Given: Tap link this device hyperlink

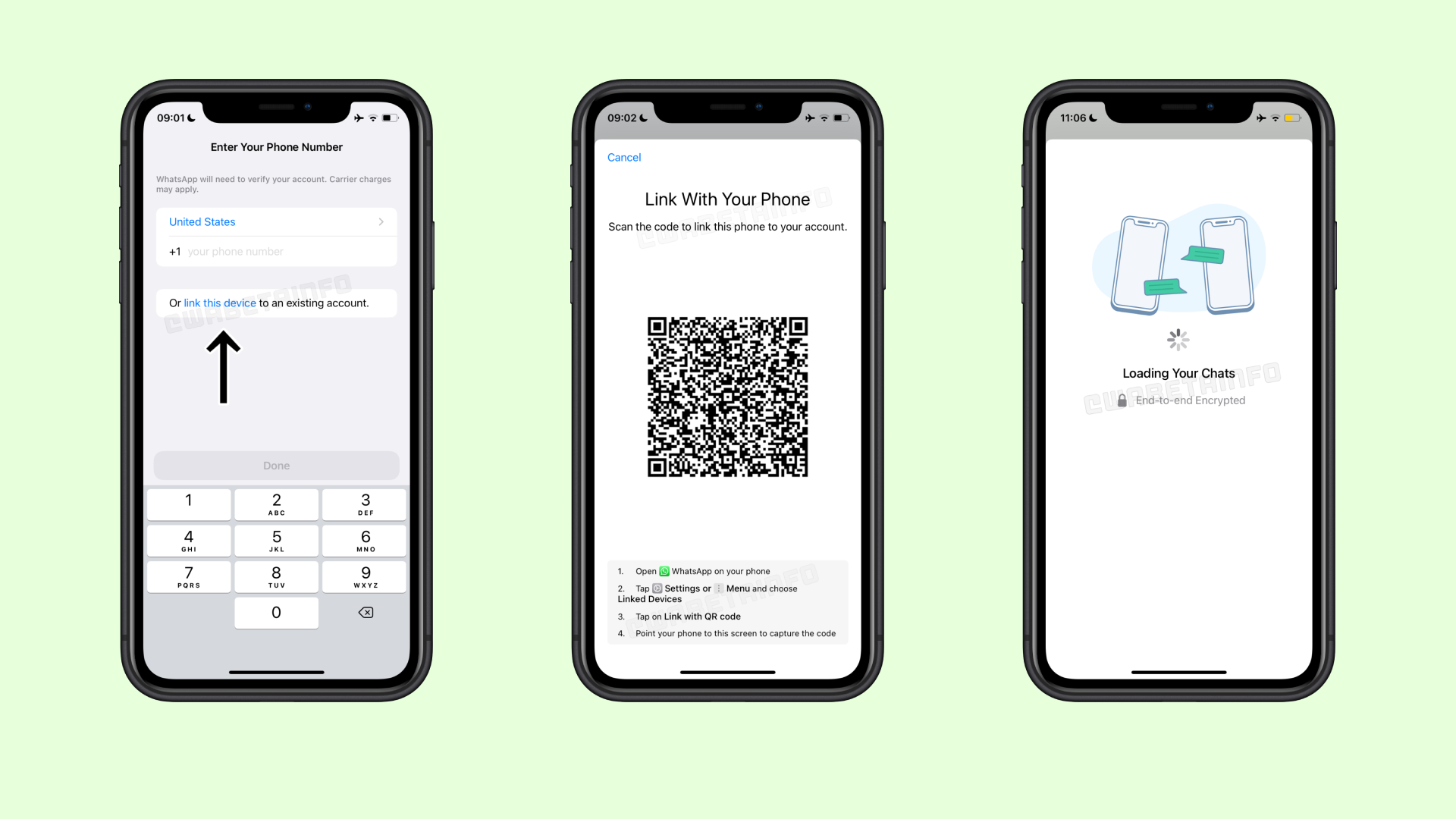Looking at the screenshot, I should (x=220, y=302).
